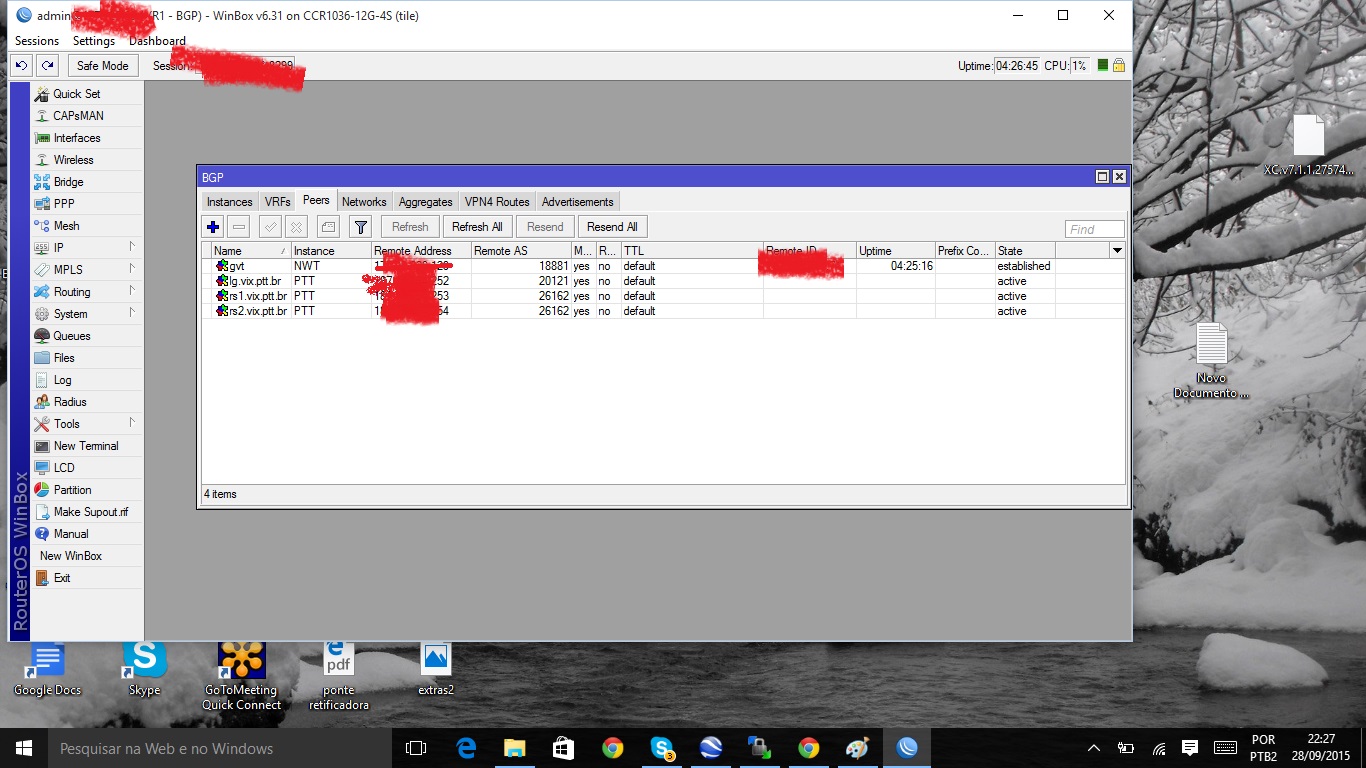Open Task View on the taskbar
Viewport: 1366px width, 768px height.
point(416,748)
